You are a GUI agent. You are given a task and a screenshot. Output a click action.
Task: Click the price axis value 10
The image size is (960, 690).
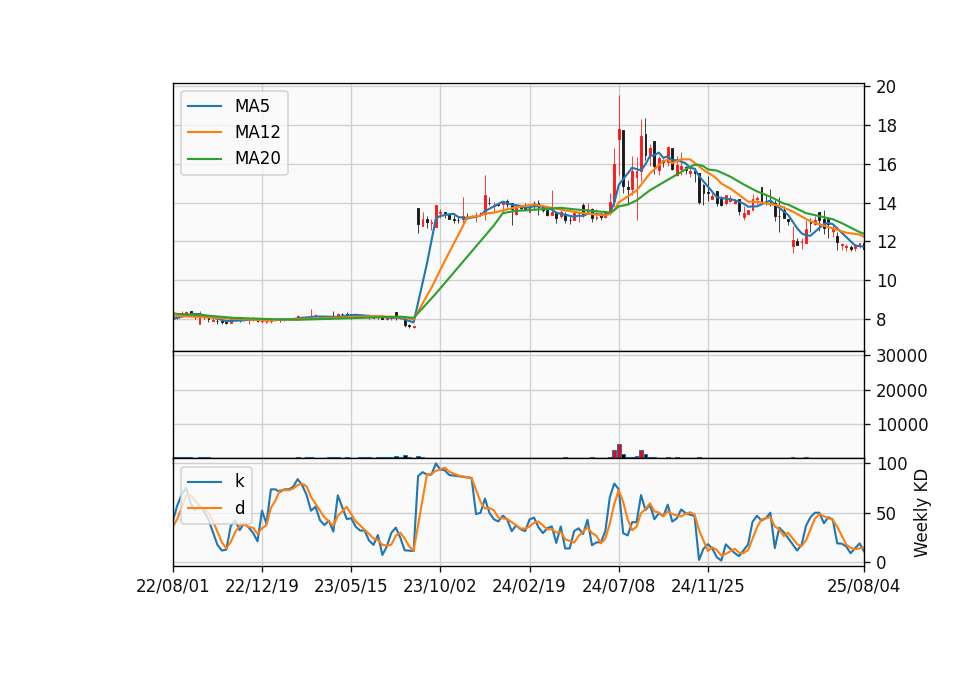[886, 281]
